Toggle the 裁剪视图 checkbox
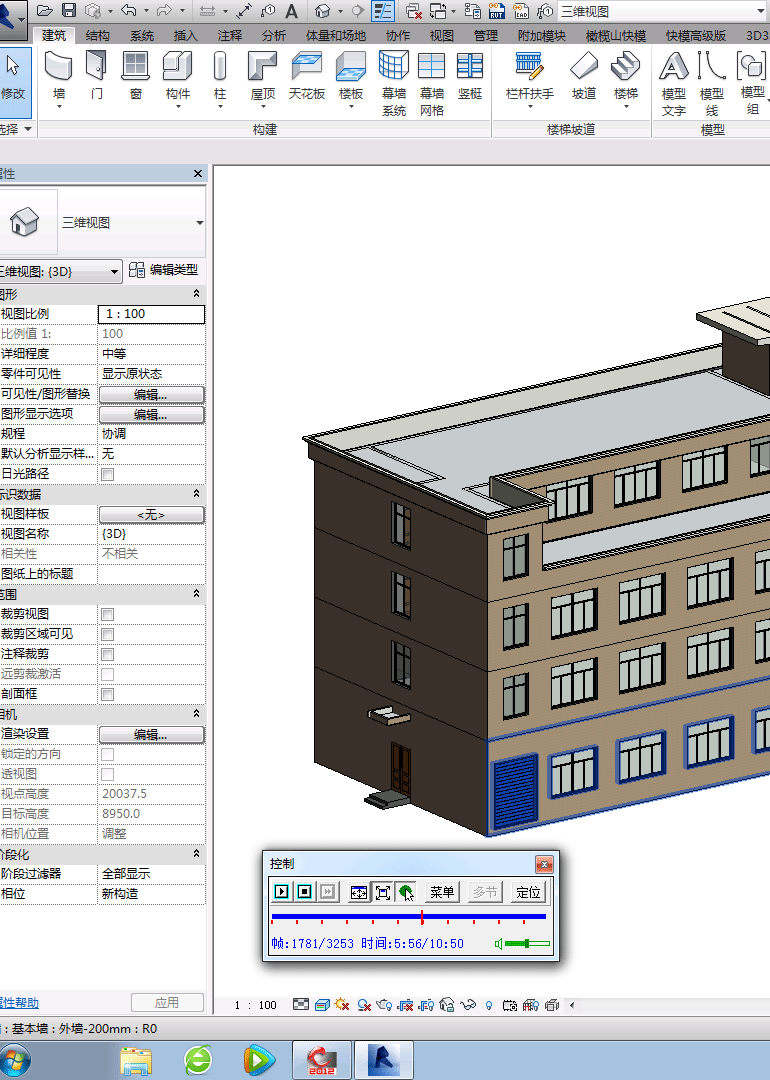 108,614
